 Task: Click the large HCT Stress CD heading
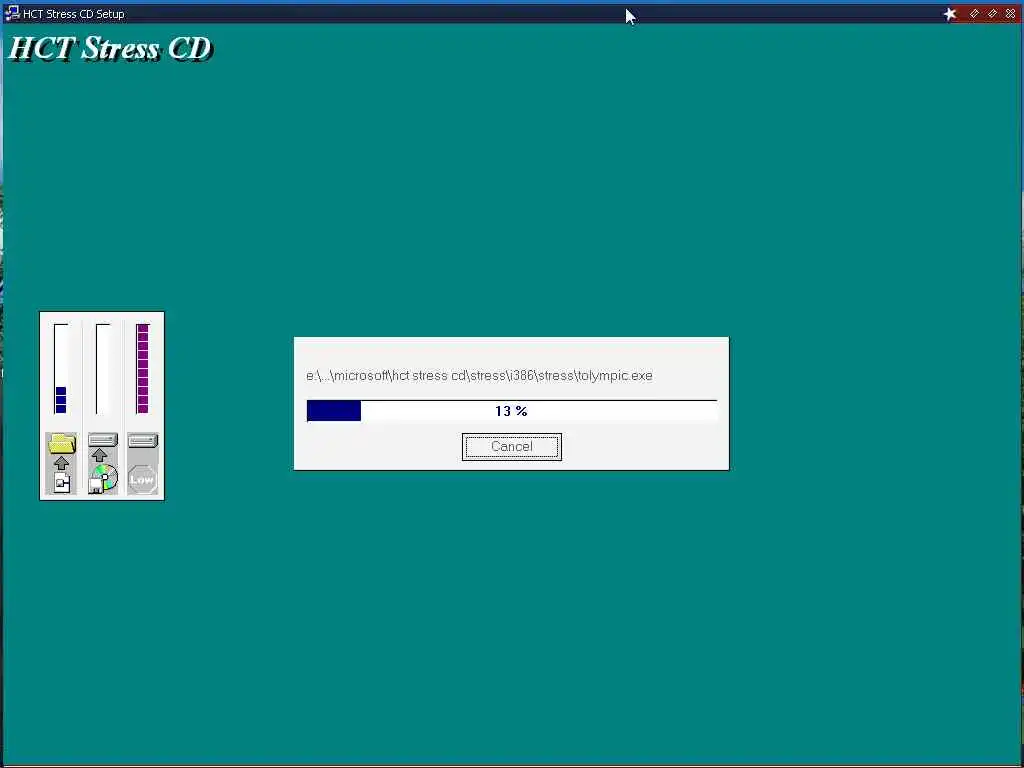click(x=110, y=48)
